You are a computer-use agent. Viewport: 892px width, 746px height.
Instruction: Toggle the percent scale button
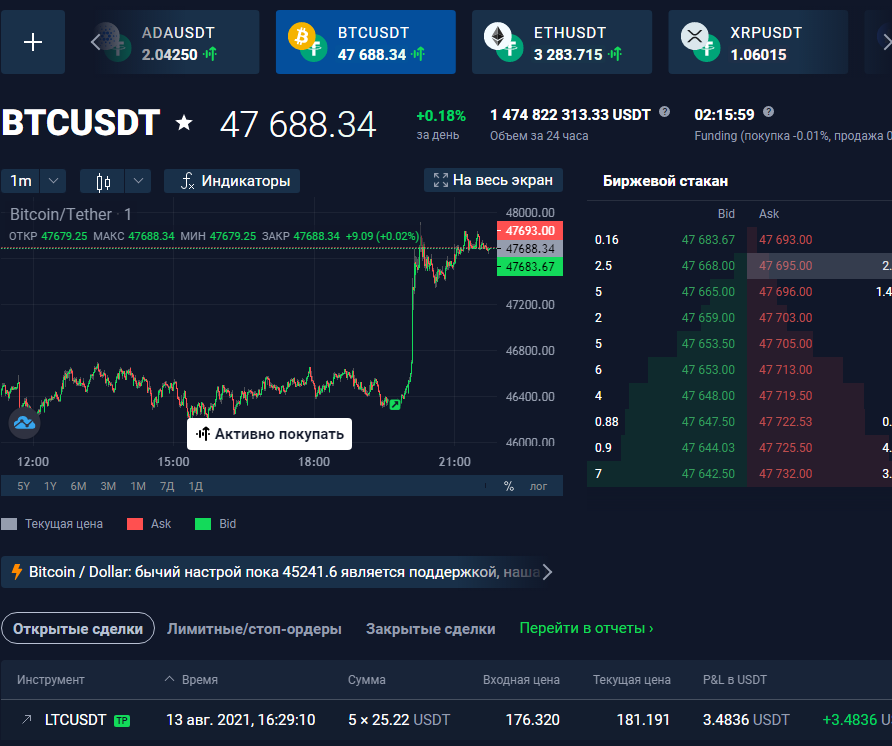point(509,486)
